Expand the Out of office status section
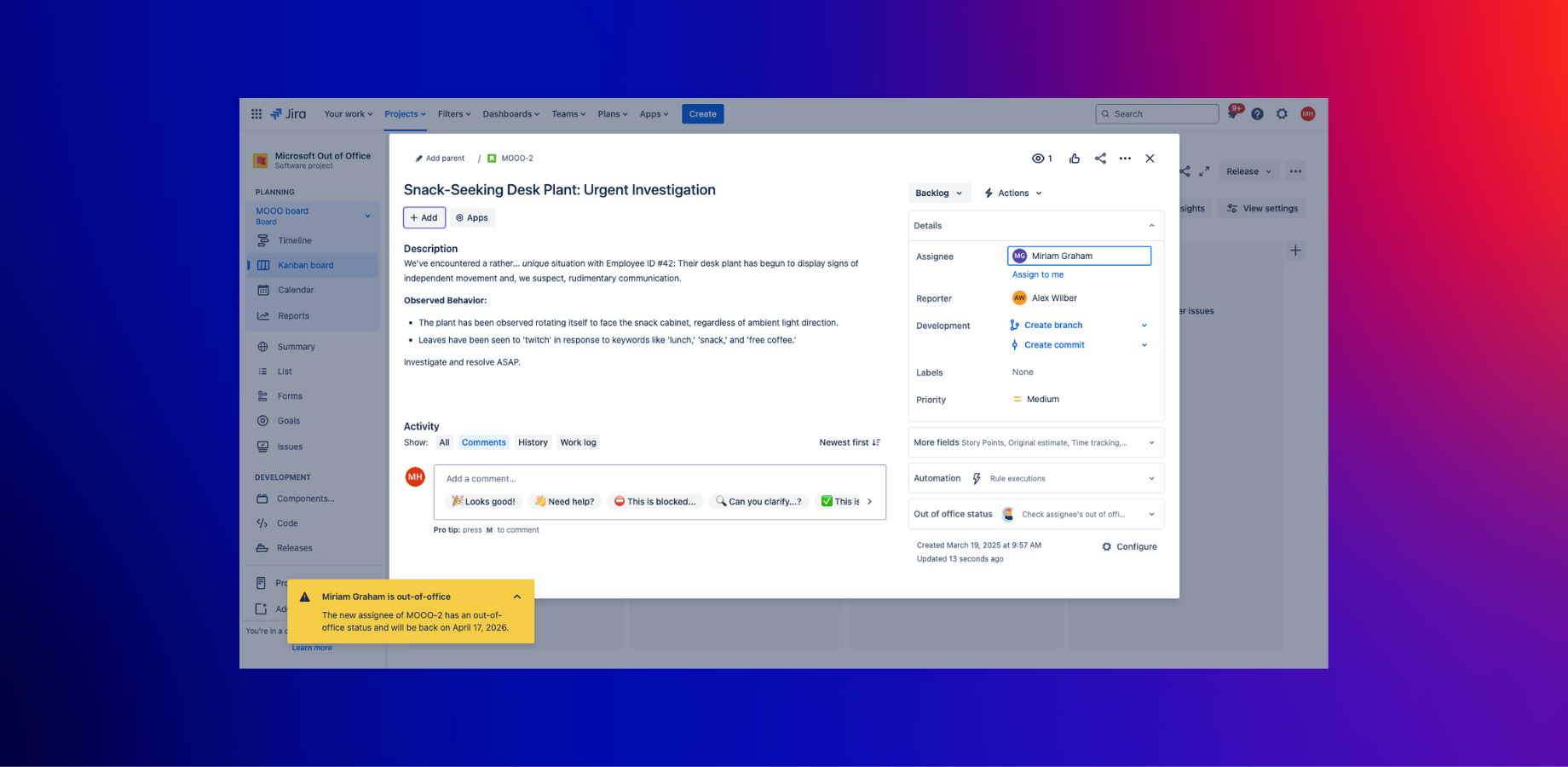The image size is (1568, 767). coord(1036,515)
